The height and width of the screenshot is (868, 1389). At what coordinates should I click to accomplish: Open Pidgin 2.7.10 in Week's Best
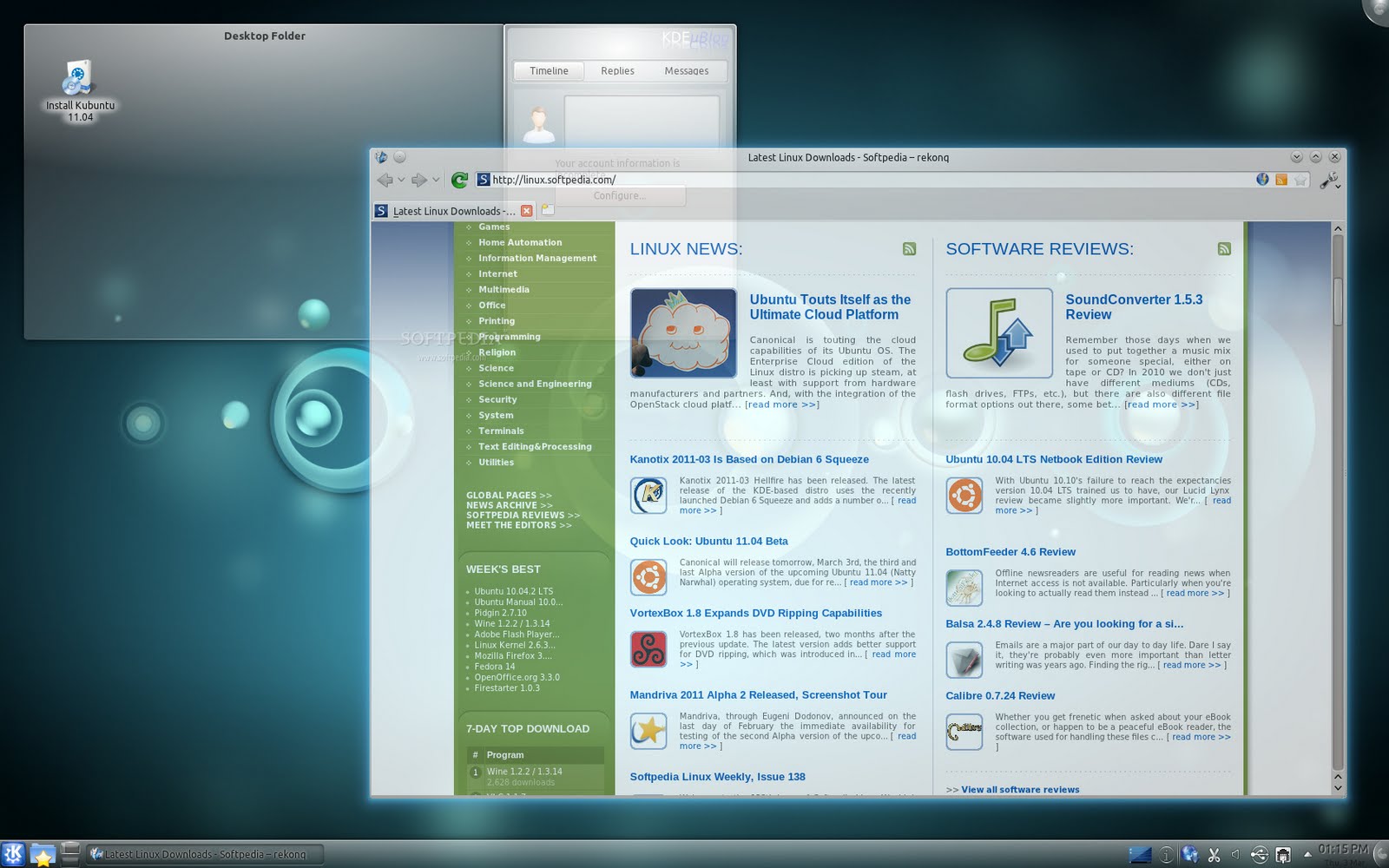click(x=500, y=613)
